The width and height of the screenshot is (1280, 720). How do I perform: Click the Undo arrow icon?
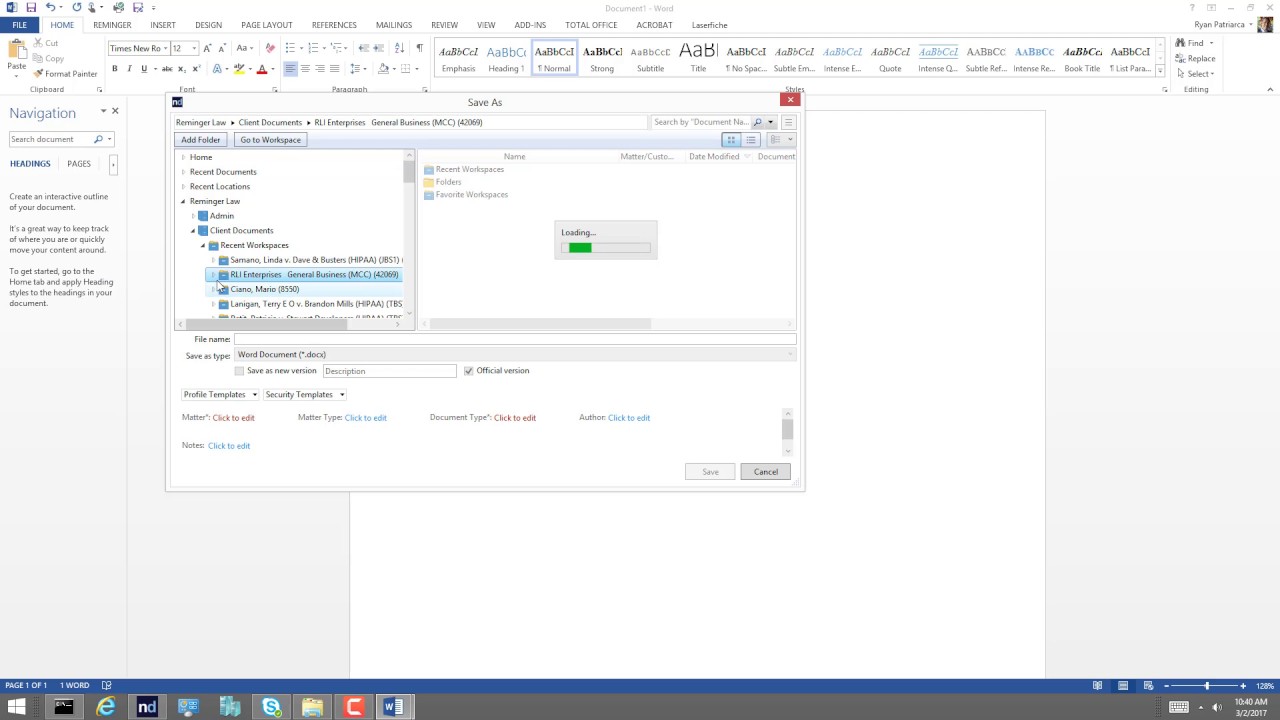click(x=50, y=8)
